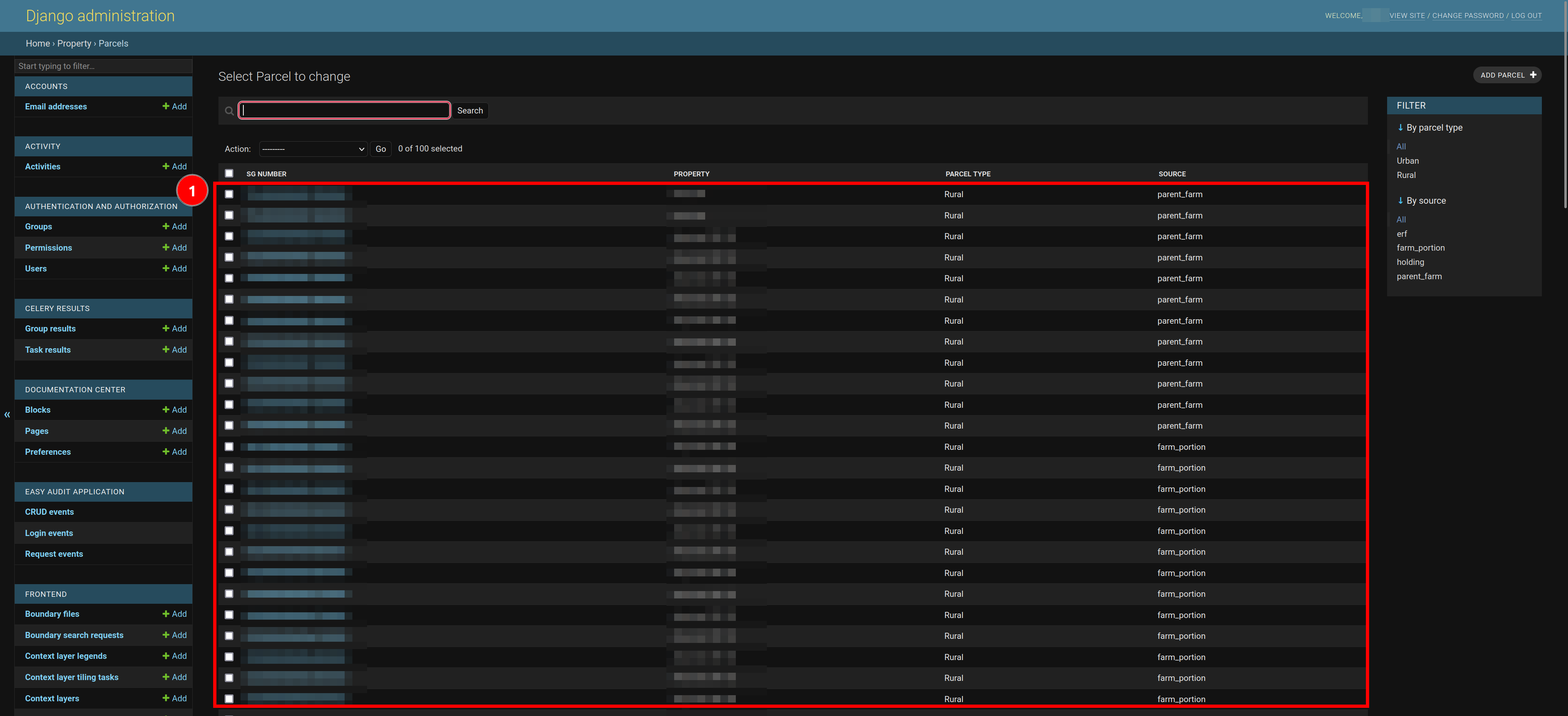Filter source by farm_portion
This screenshot has width=1568, height=716.
(x=1420, y=248)
